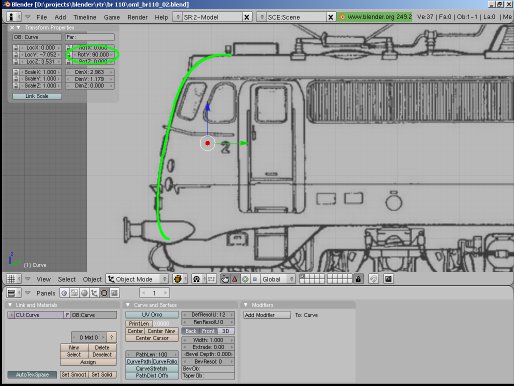Viewport: 514px width, 386px height.
Task: Open the Buttons window type selector
Action: click(x=14, y=293)
